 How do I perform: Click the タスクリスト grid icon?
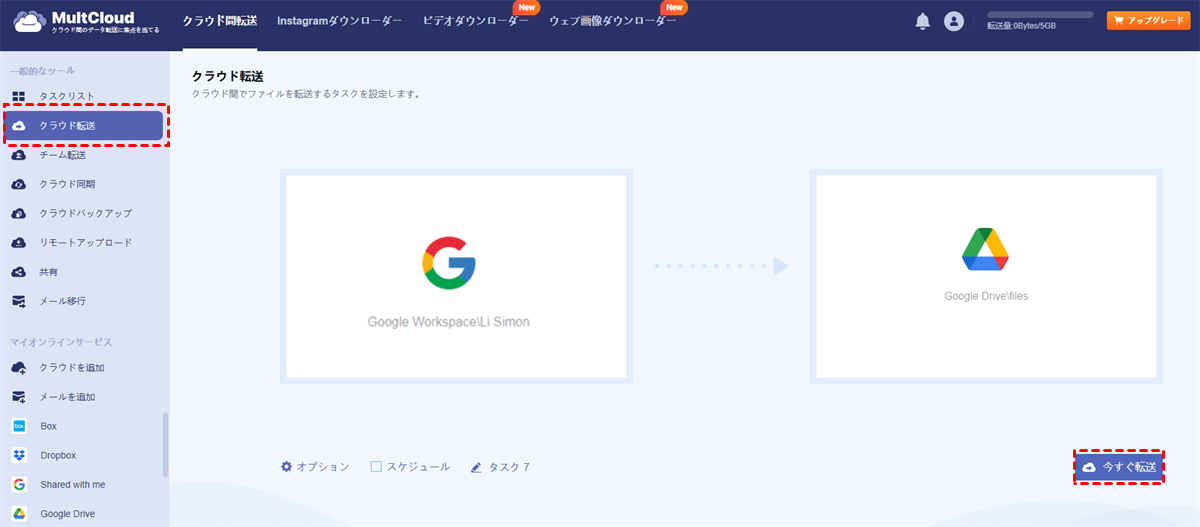tap(18, 97)
